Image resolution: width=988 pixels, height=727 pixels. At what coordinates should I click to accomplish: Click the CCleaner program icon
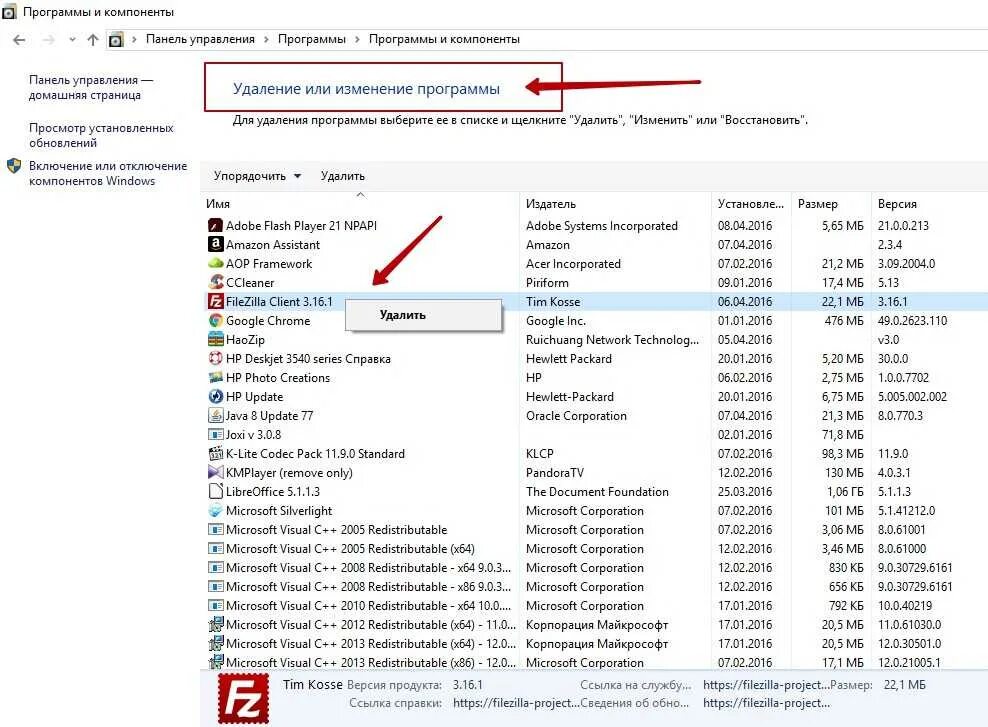(215, 282)
